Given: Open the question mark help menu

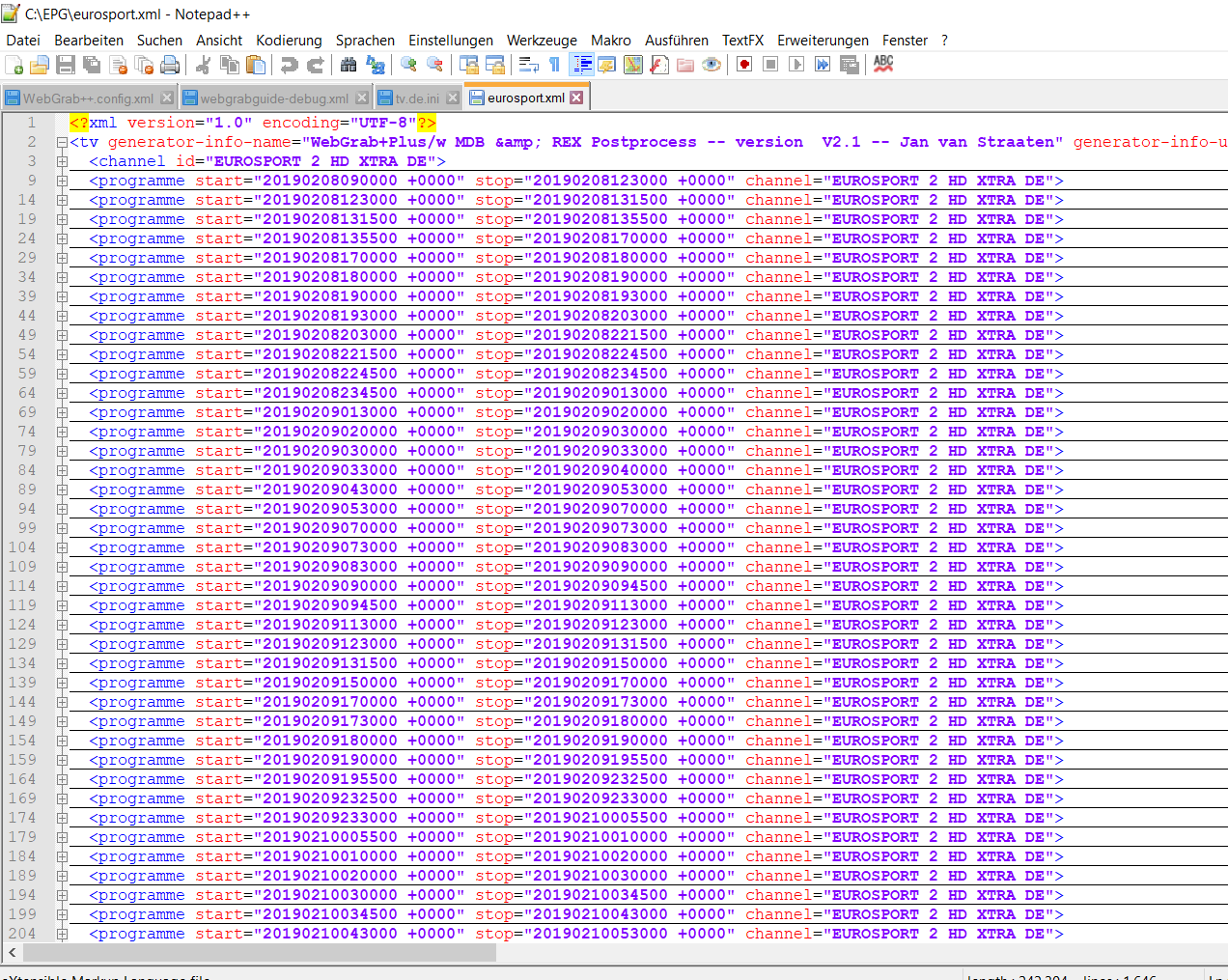Looking at the screenshot, I should tap(944, 41).
